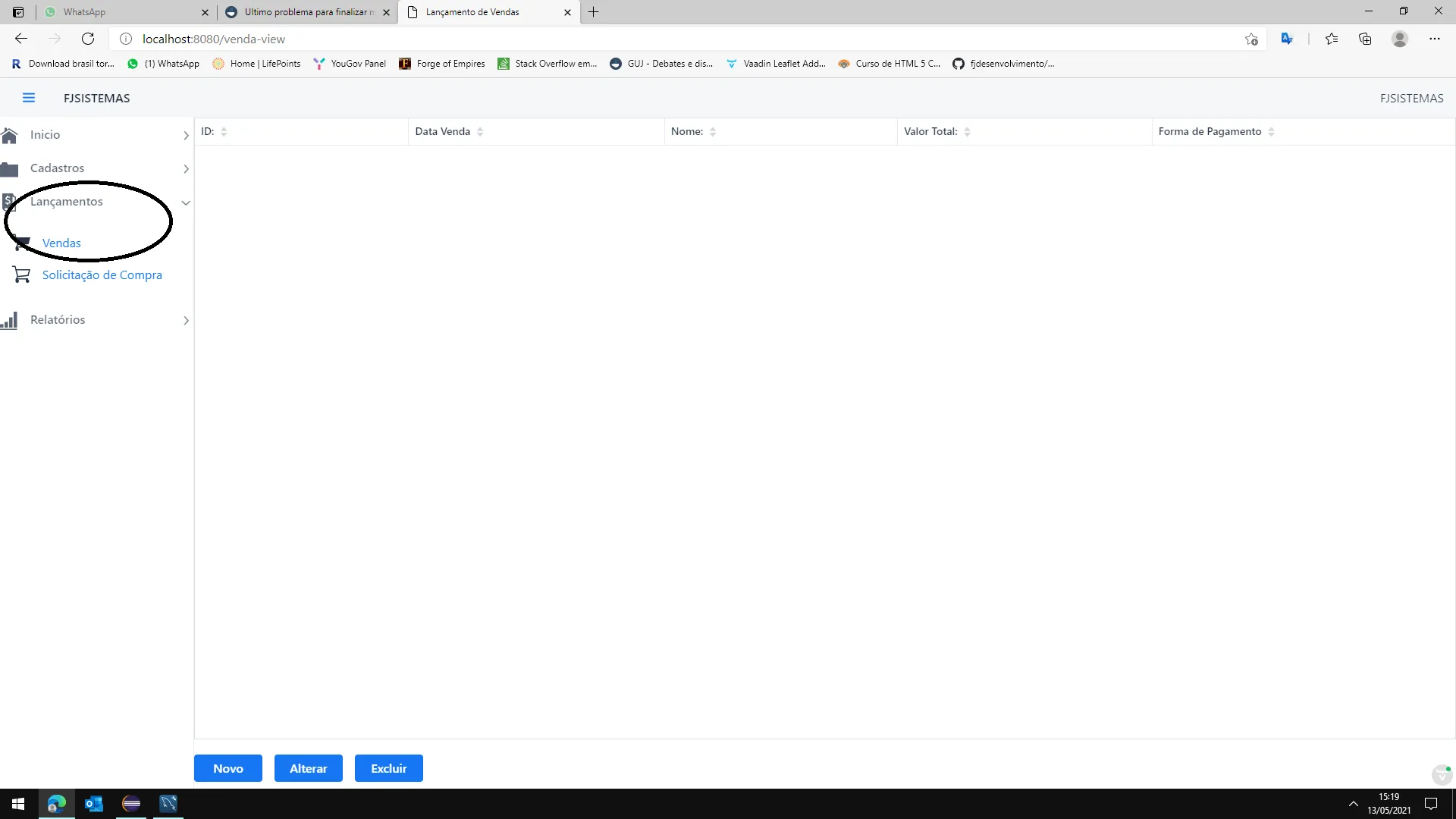Toggle sorting on the Valor Total column
Image resolution: width=1456 pixels, height=819 pixels.
coord(967,132)
